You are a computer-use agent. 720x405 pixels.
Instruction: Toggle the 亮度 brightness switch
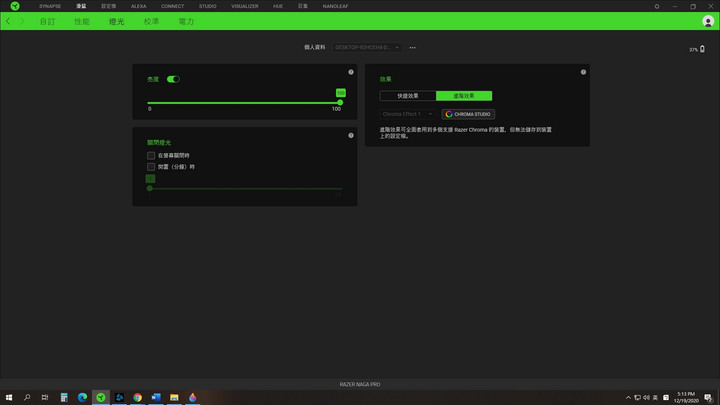pos(173,79)
